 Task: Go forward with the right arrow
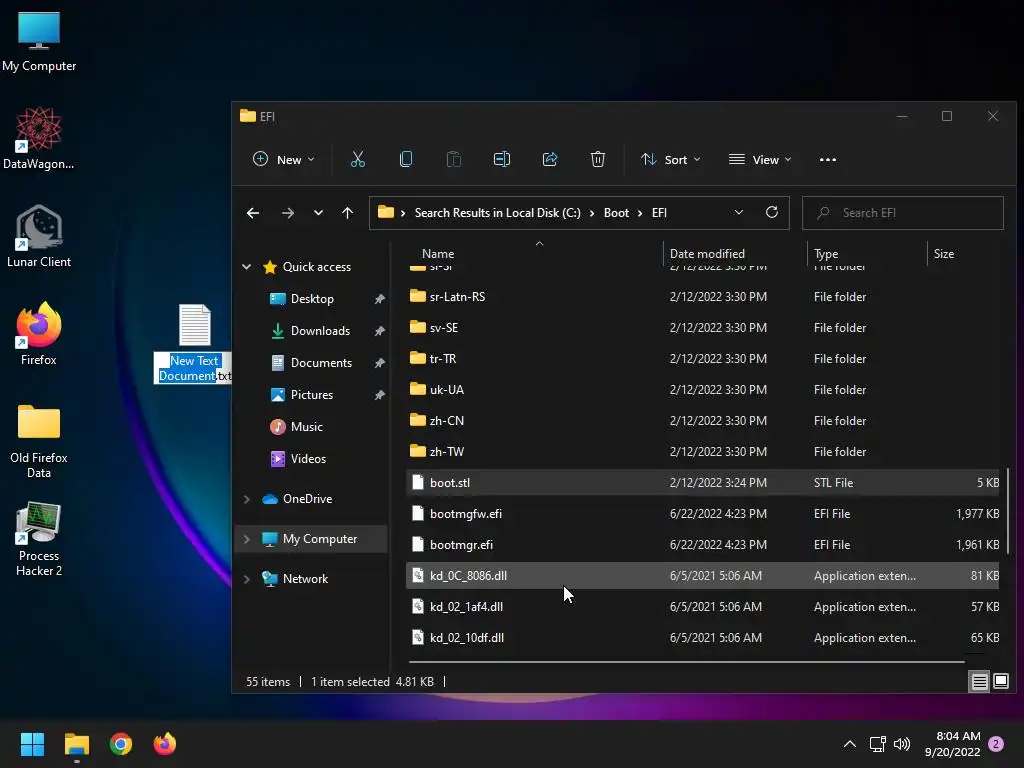[x=287, y=213]
